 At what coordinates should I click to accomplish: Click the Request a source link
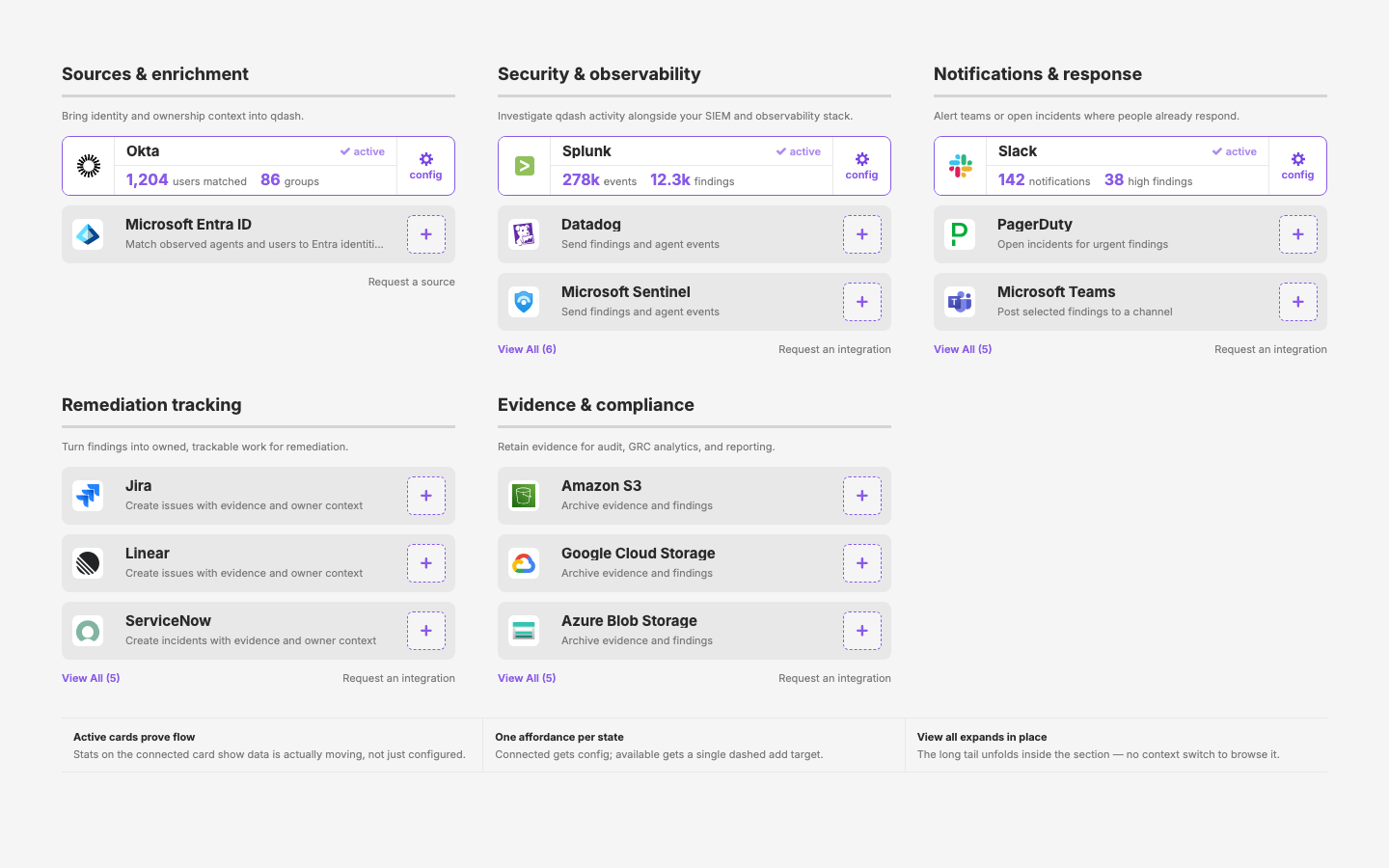[411, 282]
